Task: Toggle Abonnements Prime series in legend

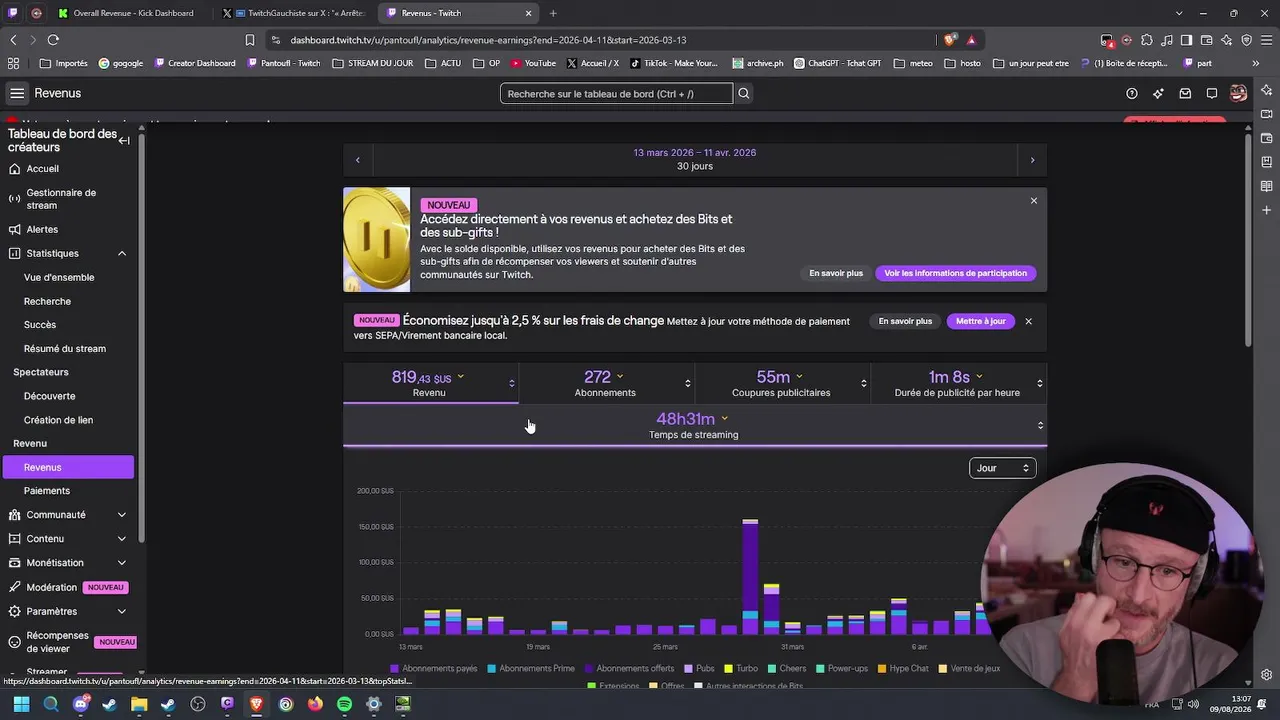Action: point(530,668)
